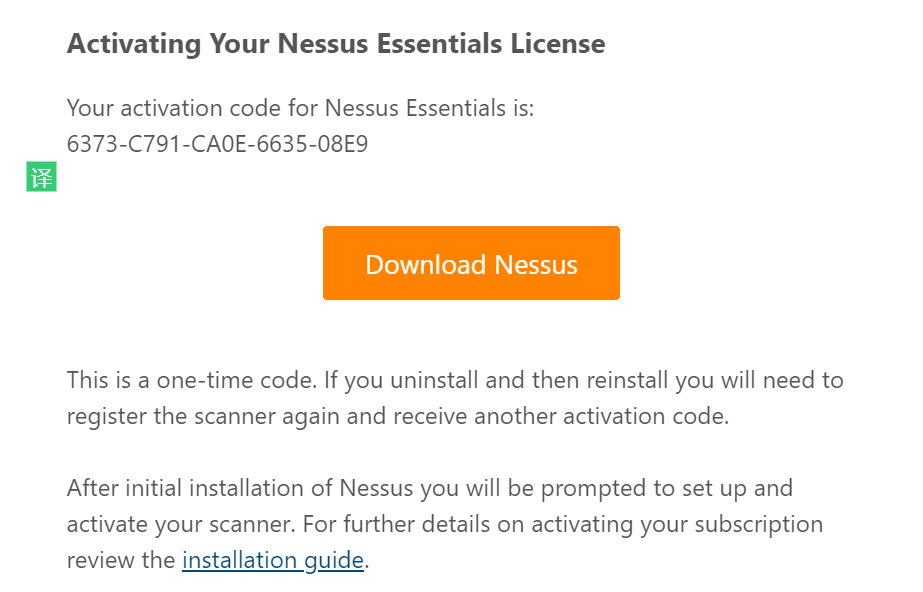Image resolution: width=923 pixels, height=592 pixels.
Task: Click the green translate icon
Action: pyautogui.click(x=41, y=178)
